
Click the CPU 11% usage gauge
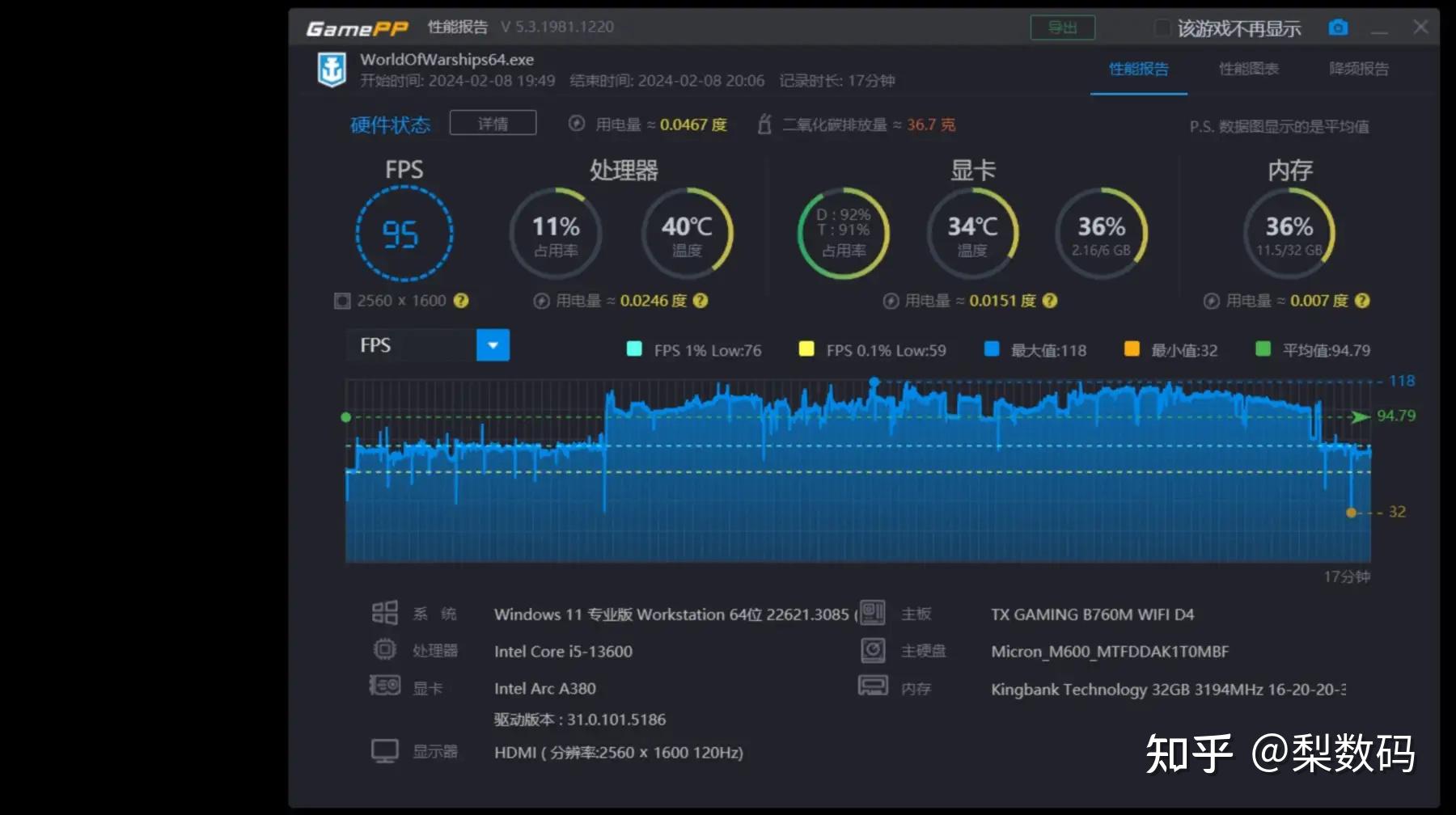pos(556,234)
